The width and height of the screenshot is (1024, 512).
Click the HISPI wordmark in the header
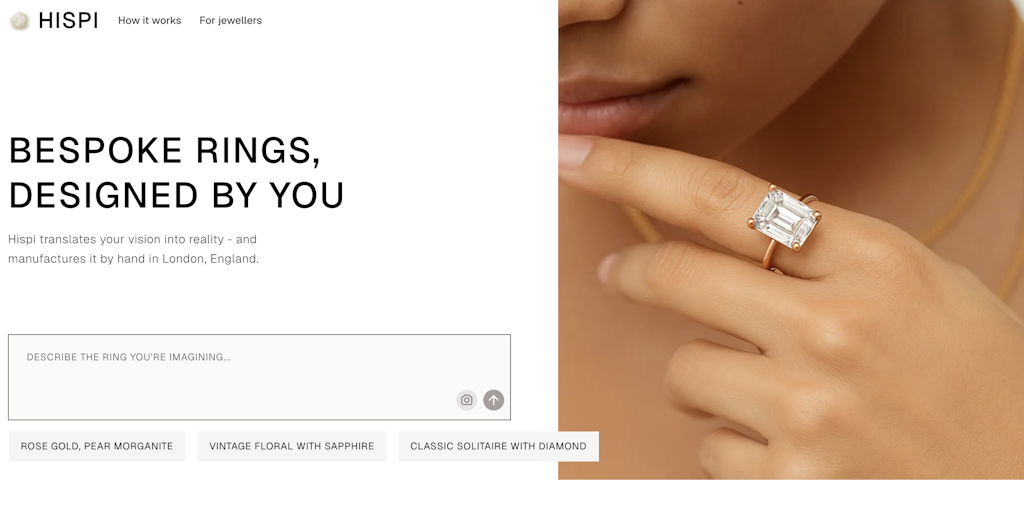pos(69,21)
